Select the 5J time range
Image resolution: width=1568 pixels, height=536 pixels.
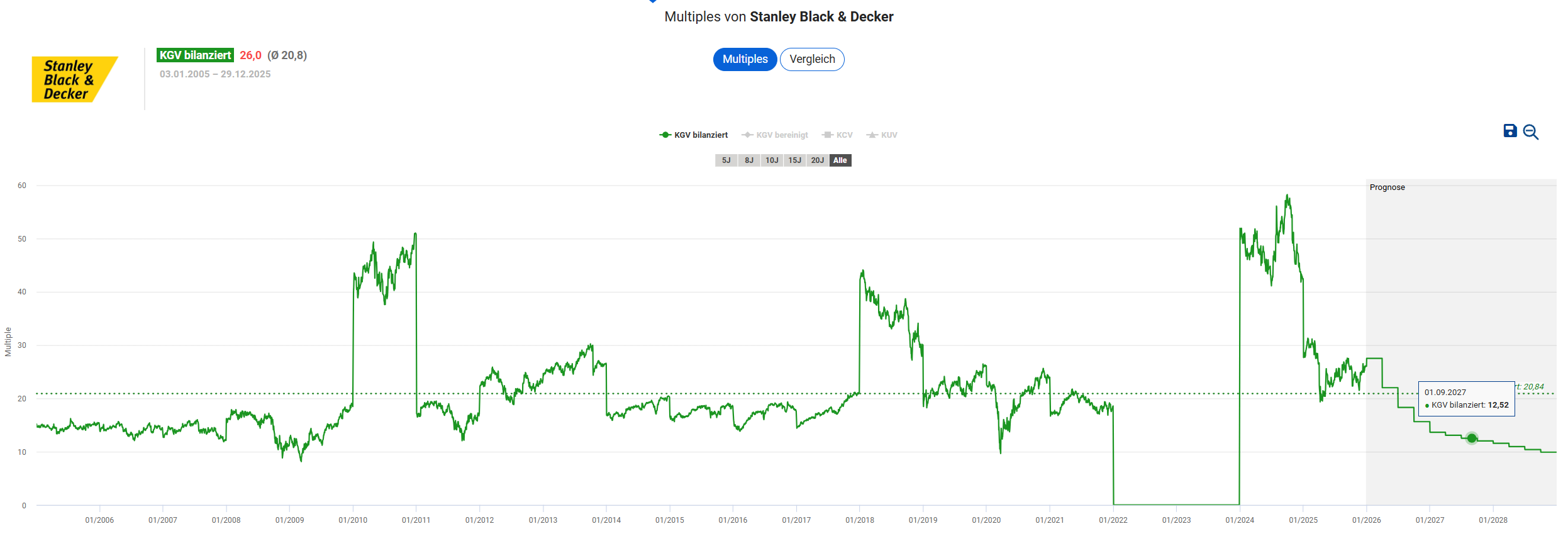click(x=726, y=160)
